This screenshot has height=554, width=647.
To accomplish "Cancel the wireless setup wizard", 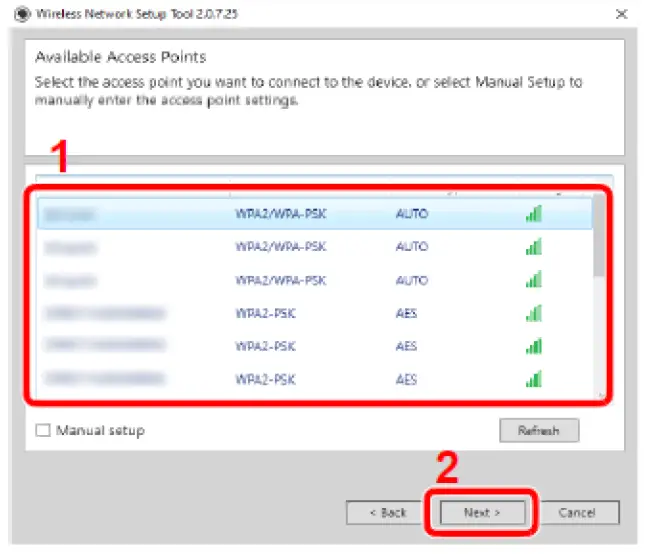I will [578, 513].
